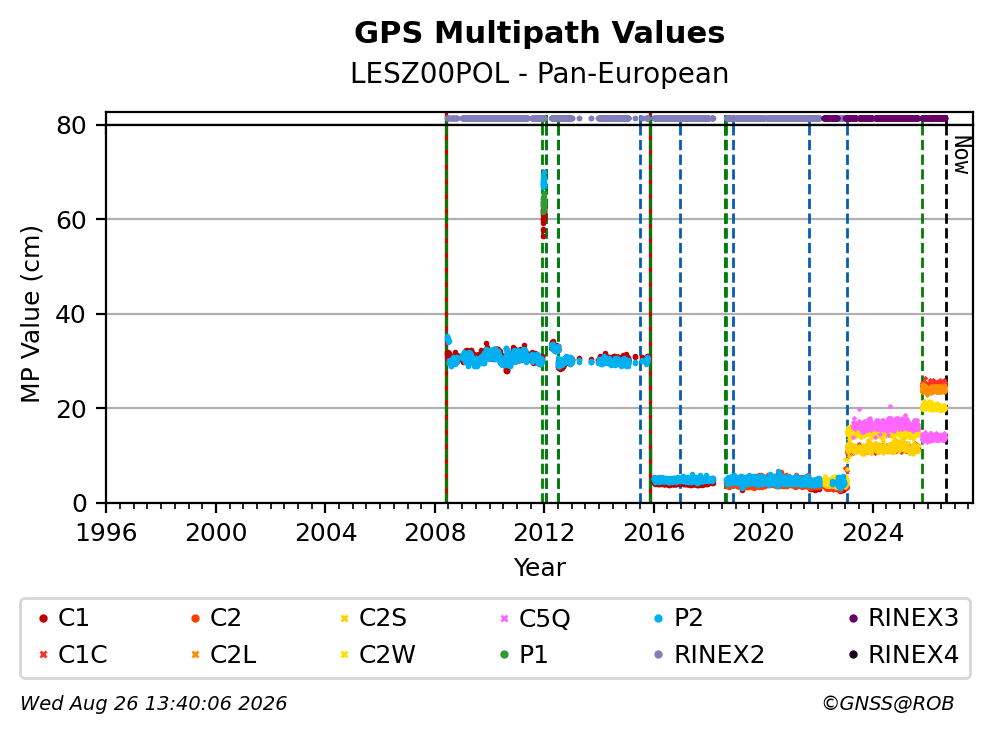Image resolution: width=992 pixels, height=734 pixels.
Task: Click the MP Value (cm) axis label
Action: 30,314
